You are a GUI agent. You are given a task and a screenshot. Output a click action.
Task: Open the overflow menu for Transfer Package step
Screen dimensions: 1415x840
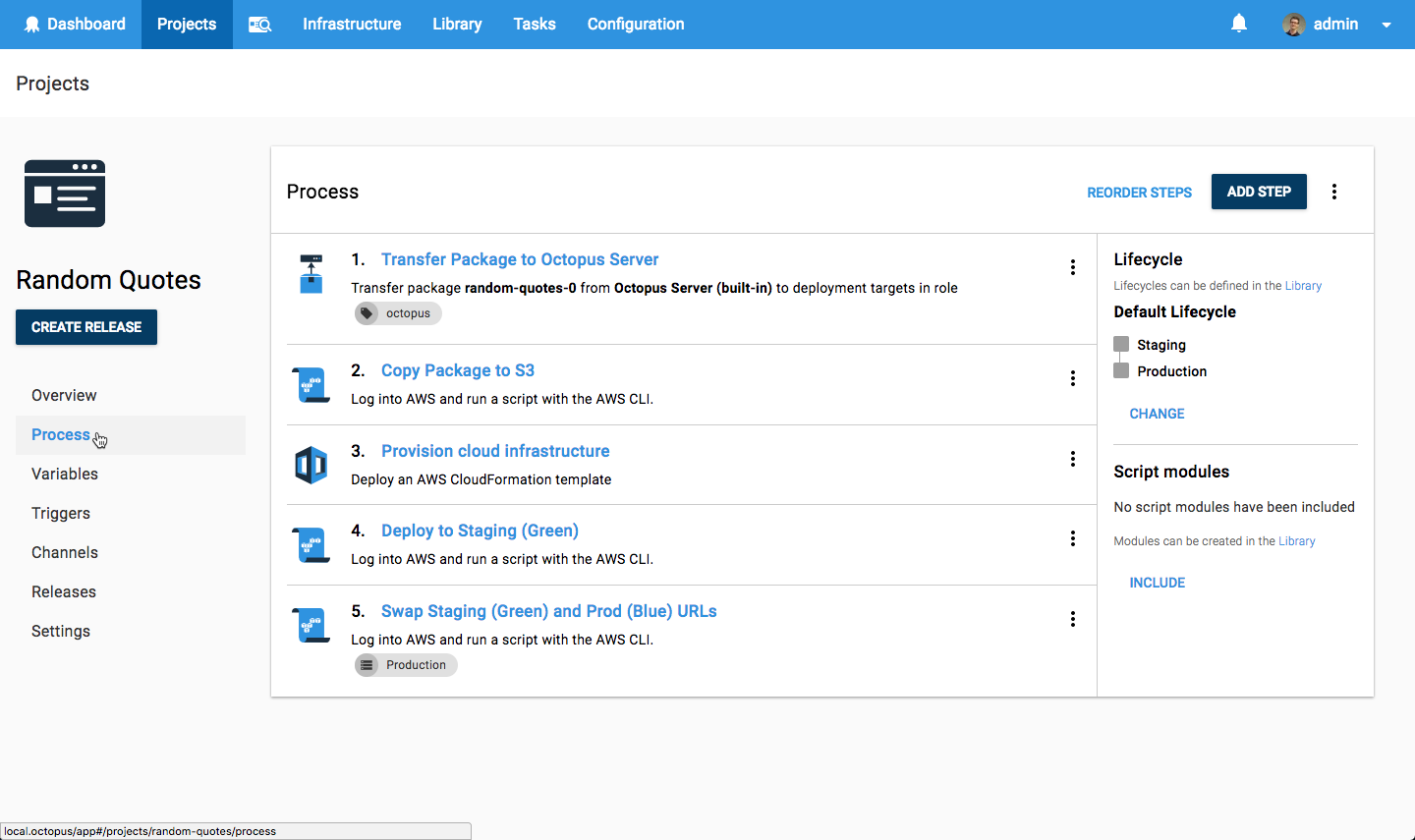pos(1073,266)
